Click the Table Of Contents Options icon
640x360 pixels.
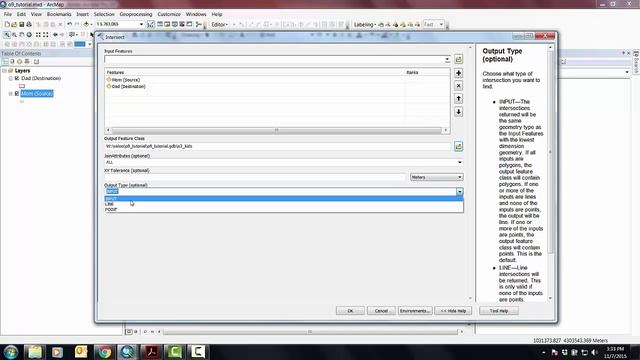tap(36, 62)
